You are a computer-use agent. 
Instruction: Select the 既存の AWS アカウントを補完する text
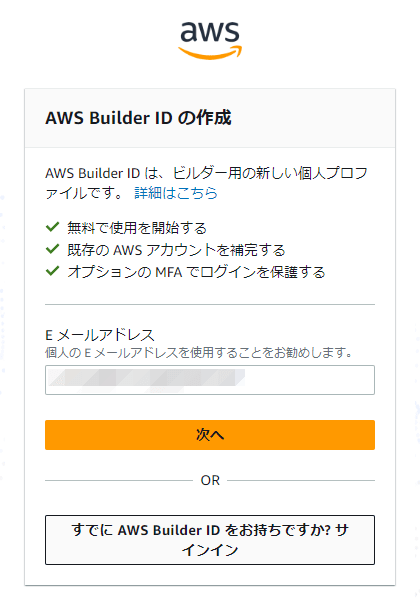[176, 250]
